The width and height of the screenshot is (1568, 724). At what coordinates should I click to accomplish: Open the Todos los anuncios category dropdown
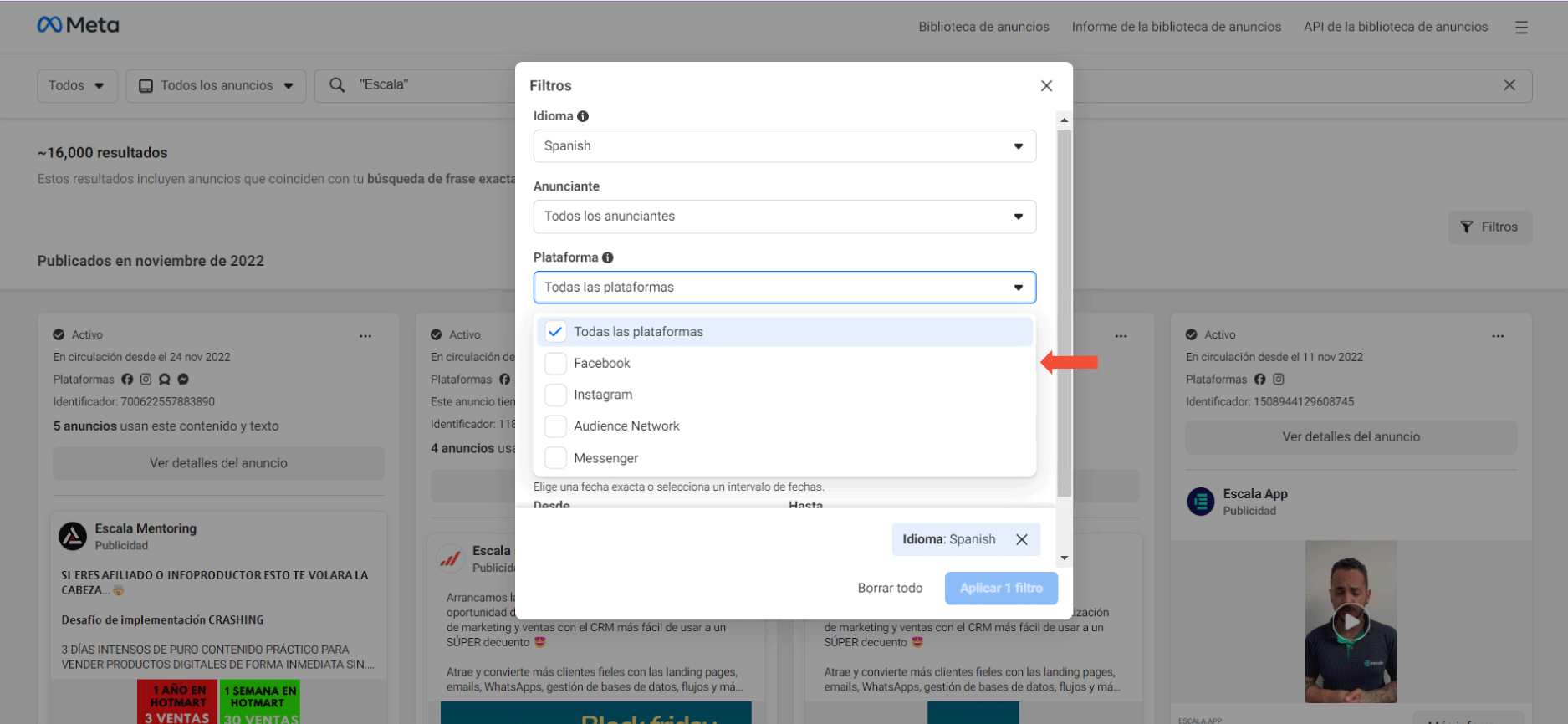click(216, 85)
